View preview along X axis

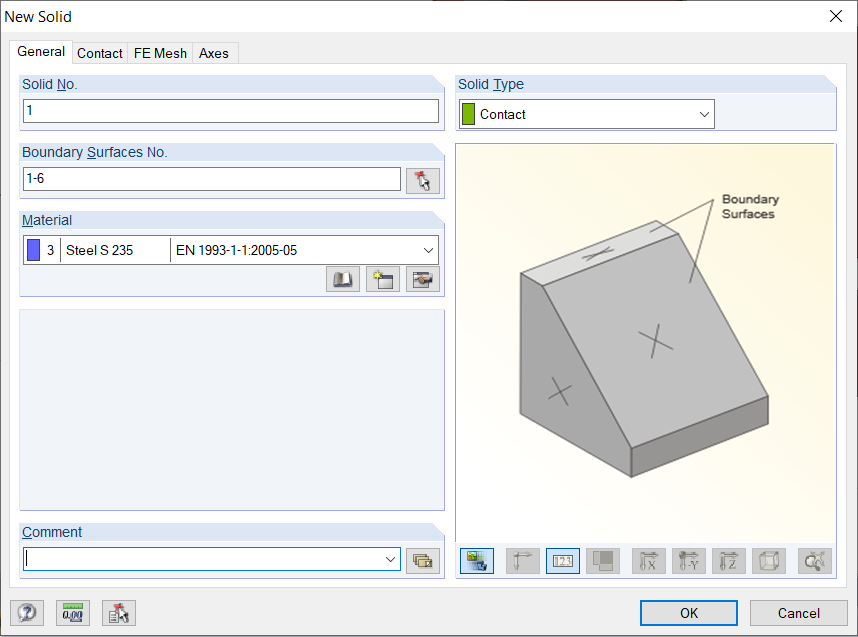click(648, 561)
